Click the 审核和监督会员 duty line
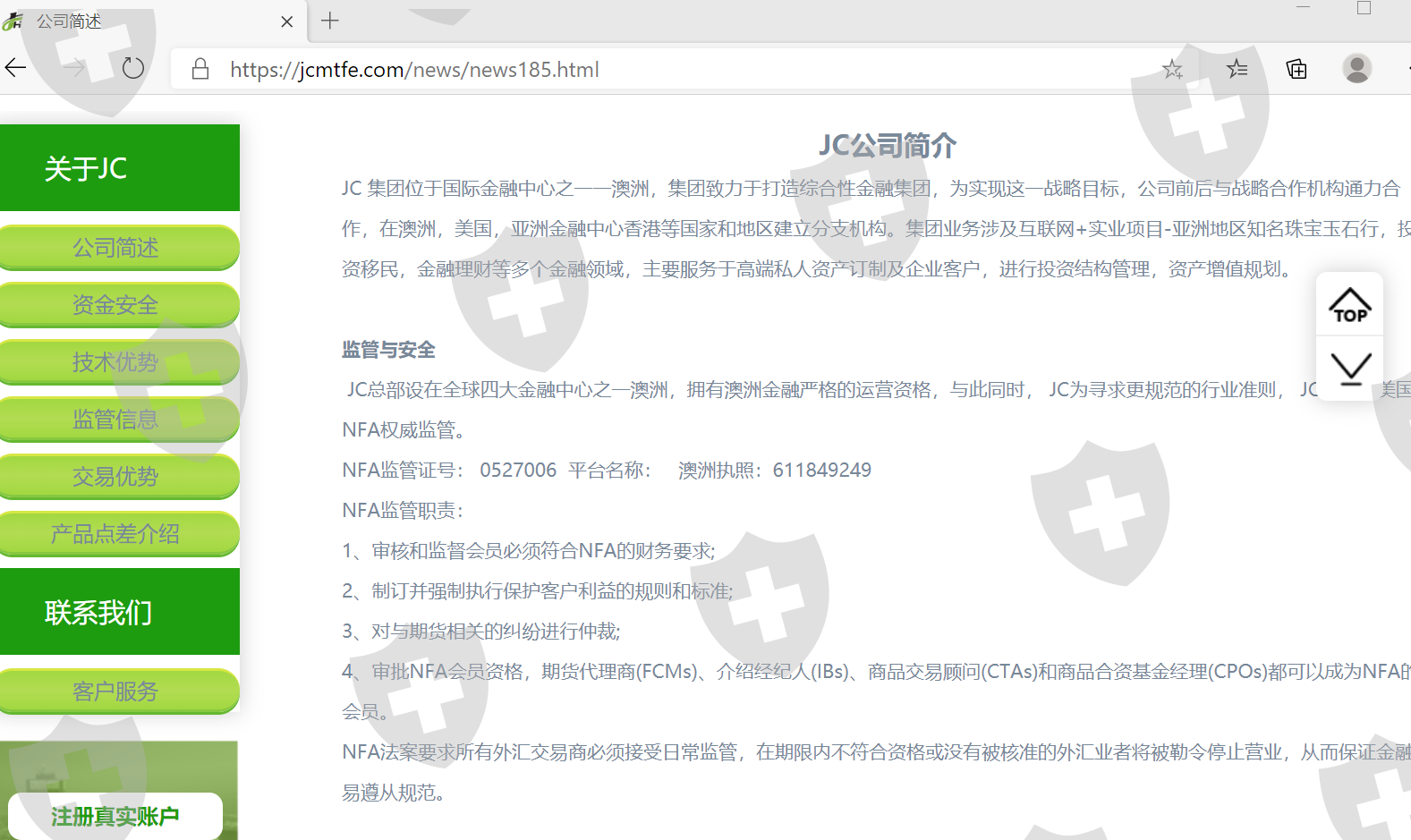1411x840 pixels. click(x=529, y=551)
